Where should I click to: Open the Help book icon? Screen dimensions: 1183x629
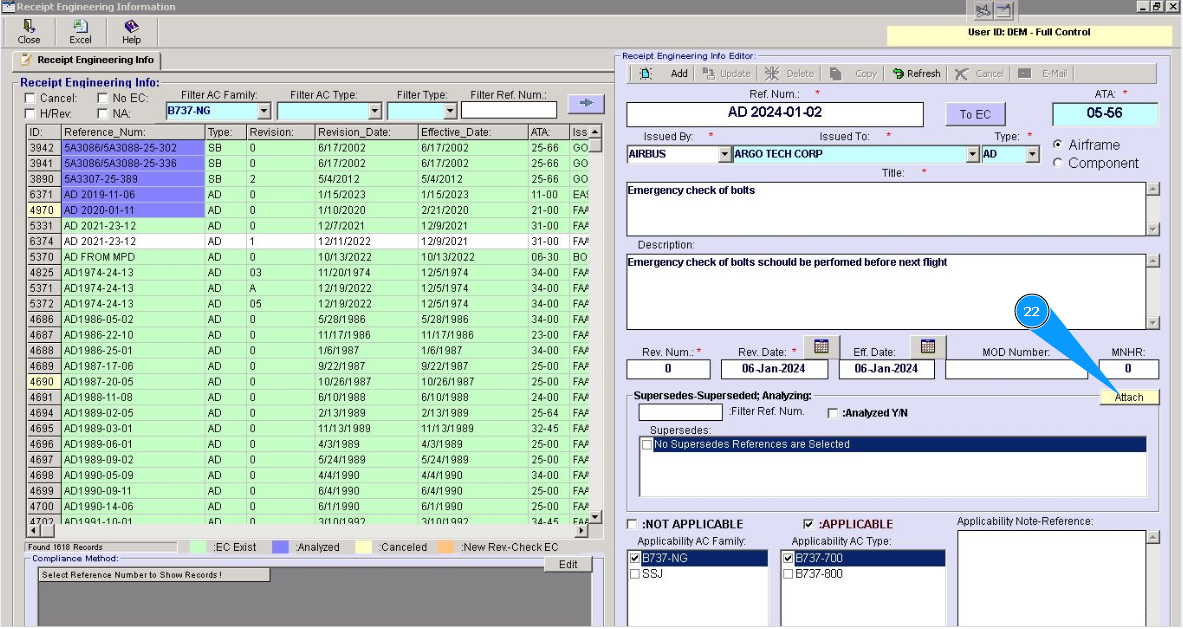pyautogui.click(x=131, y=28)
